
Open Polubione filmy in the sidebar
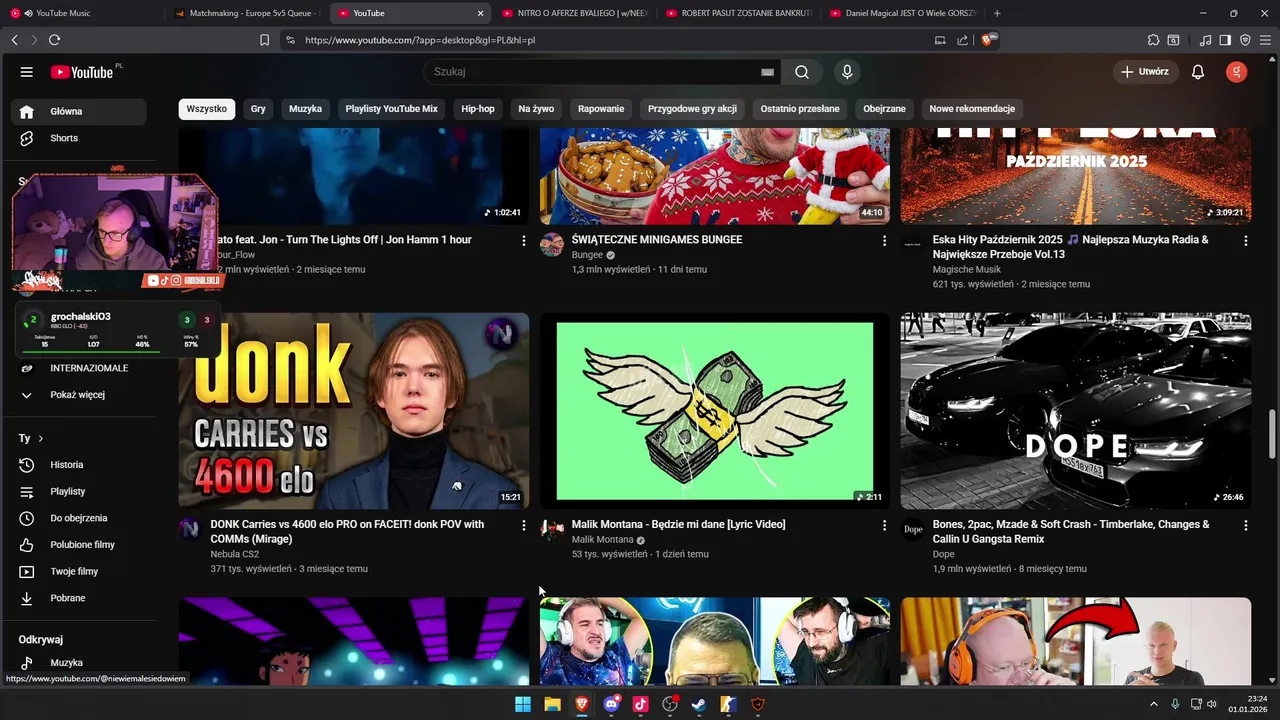click(x=79, y=545)
